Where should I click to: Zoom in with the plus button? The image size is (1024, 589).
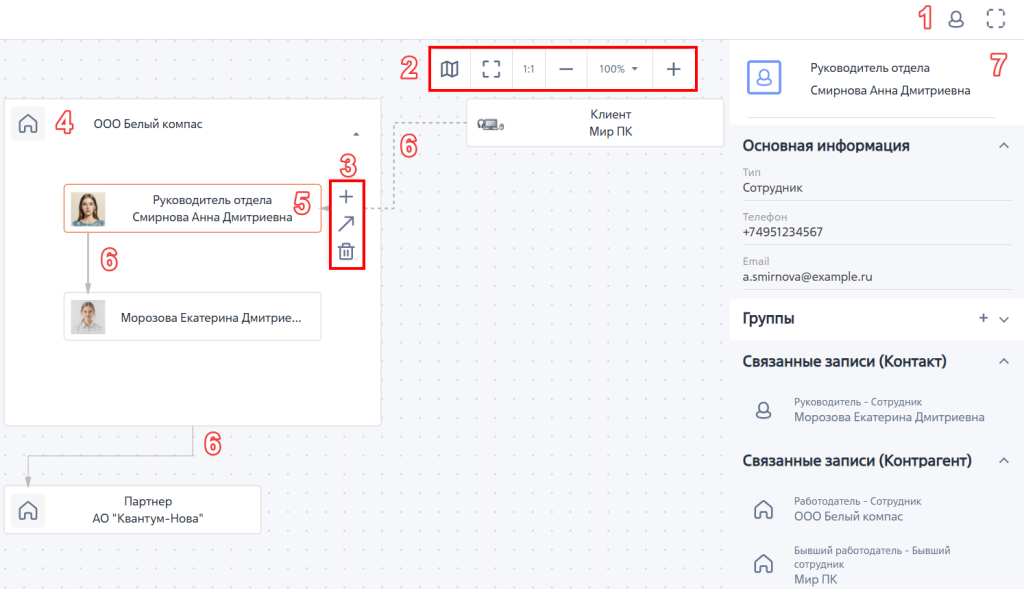point(673,69)
